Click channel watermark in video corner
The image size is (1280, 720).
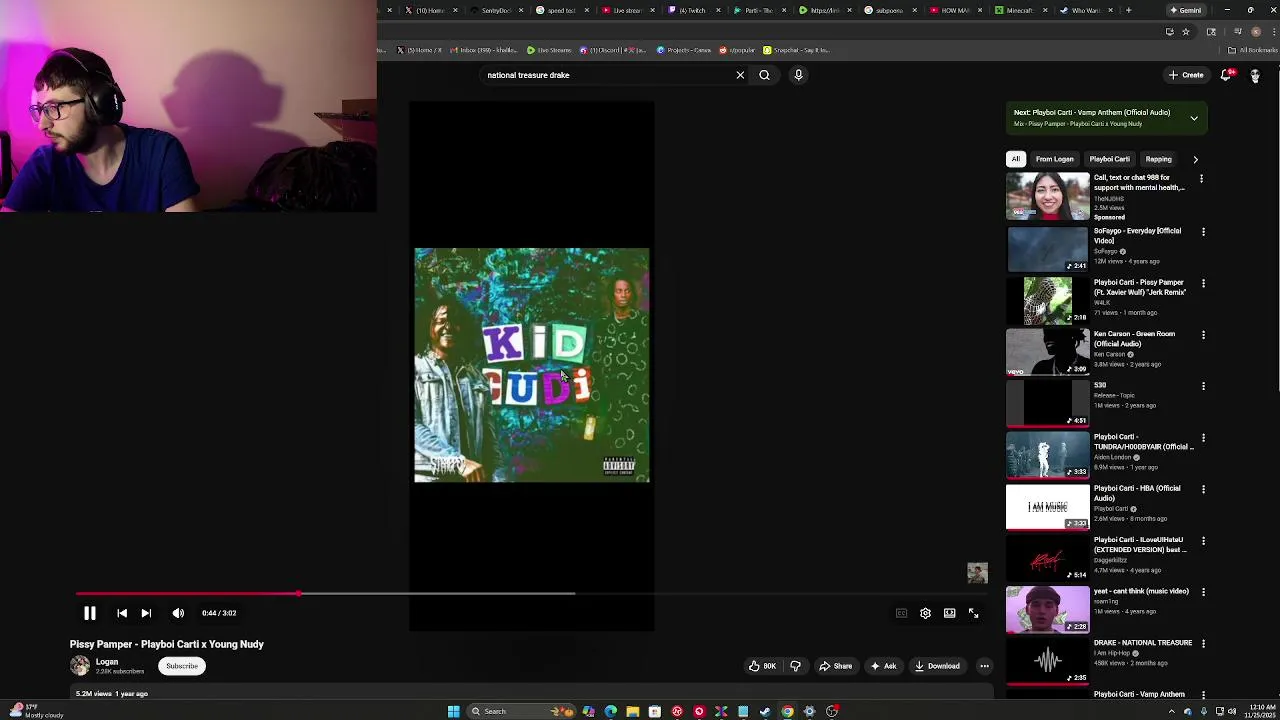pyautogui.click(x=977, y=572)
